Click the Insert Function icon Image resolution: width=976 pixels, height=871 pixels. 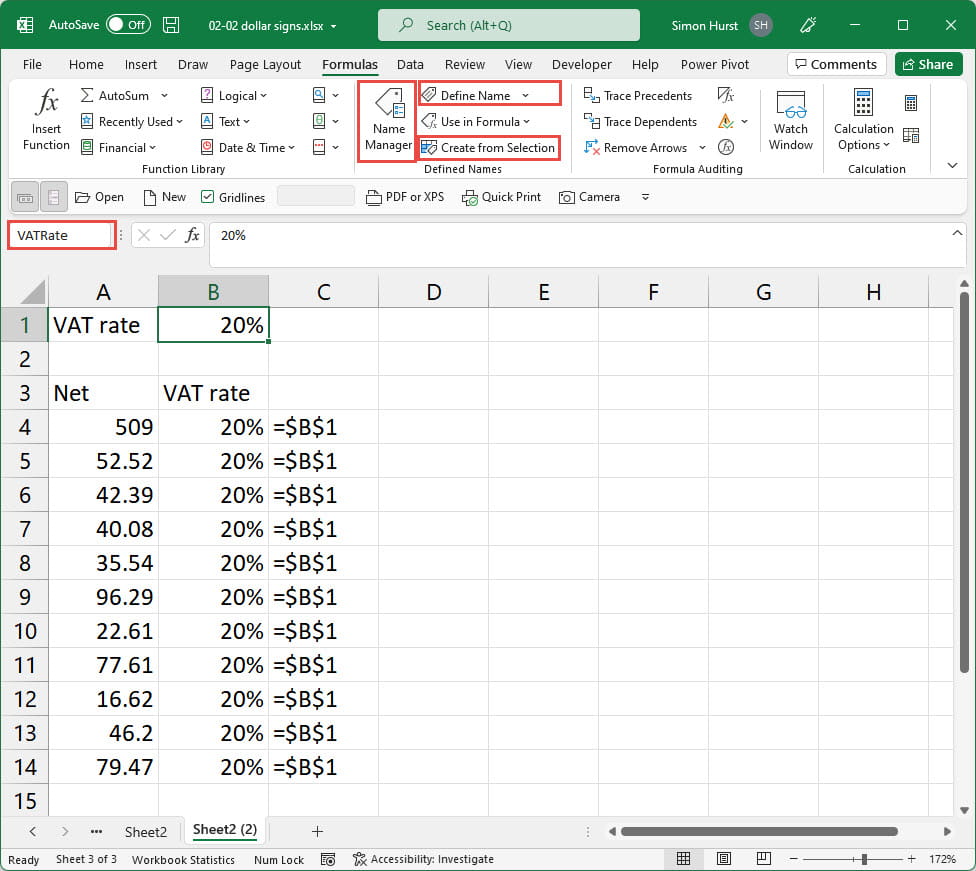tap(46, 120)
